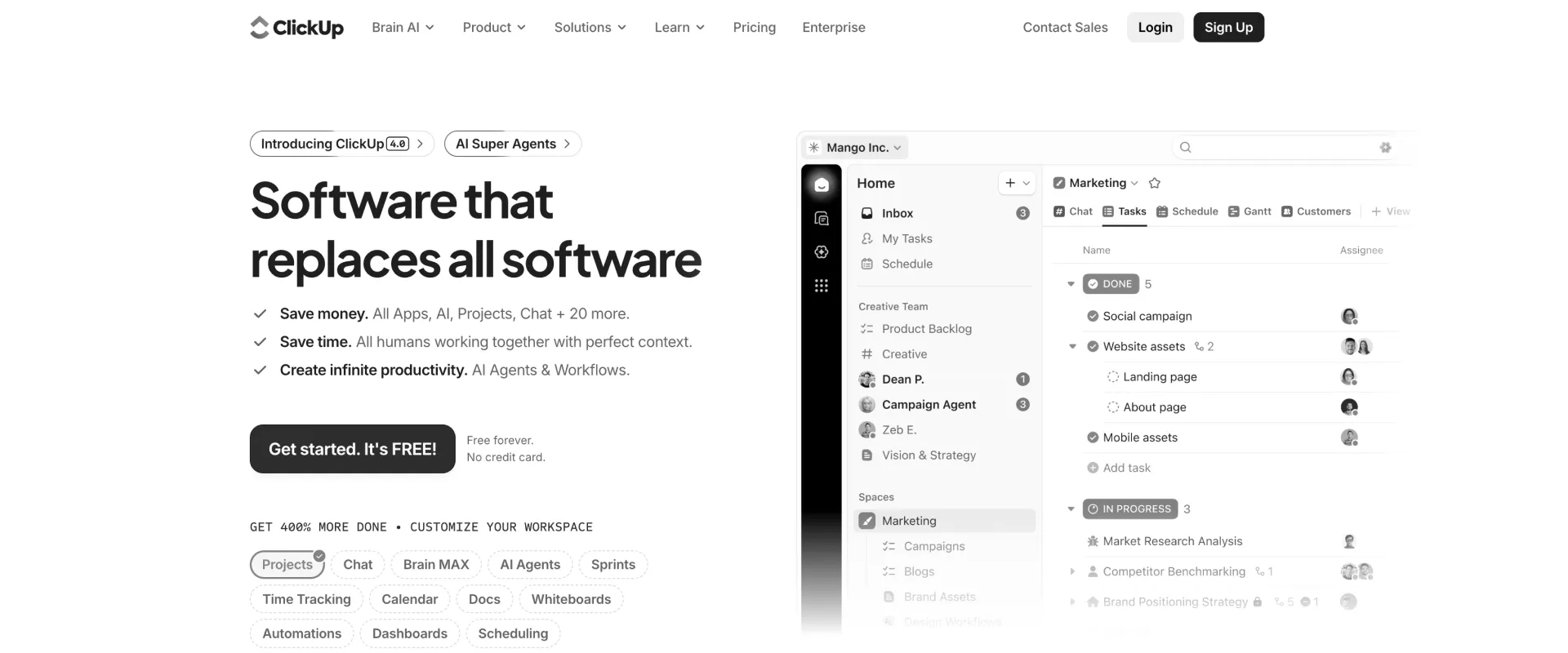Open settings gear beside search field
Image resolution: width=1568 pixels, height=653 pixels.
point(1385,148)
